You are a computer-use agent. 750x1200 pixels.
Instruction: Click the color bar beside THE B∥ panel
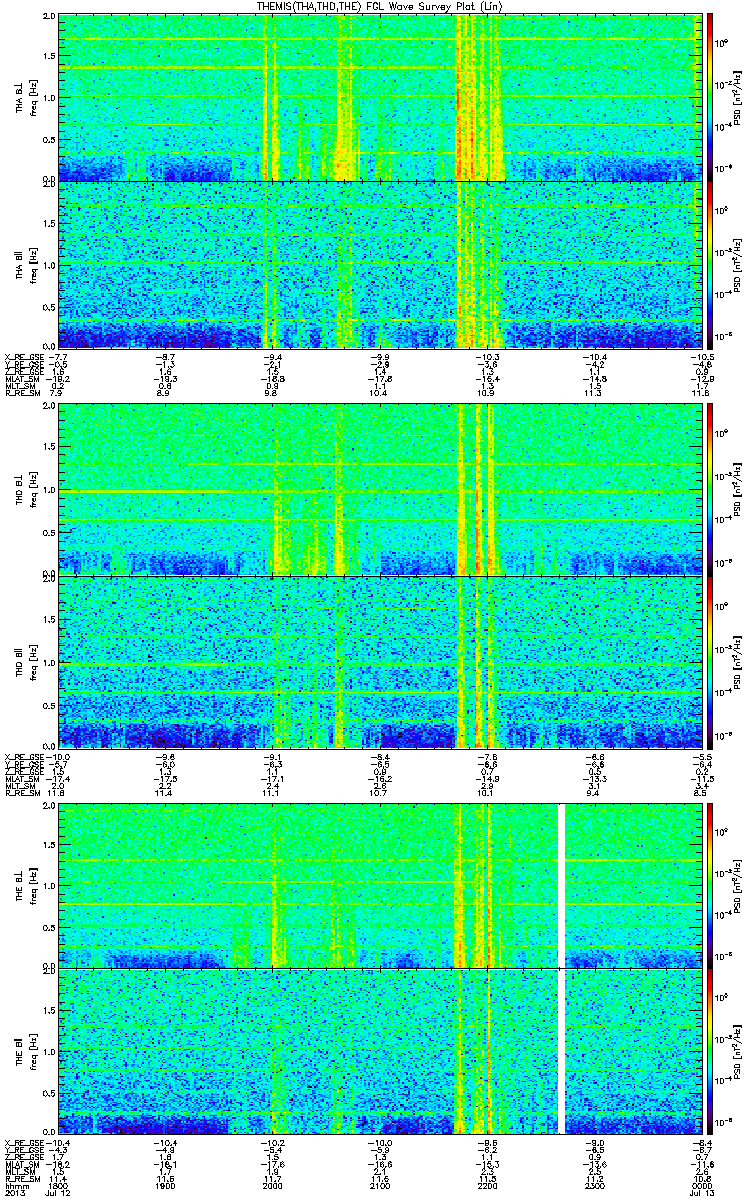710,1053
